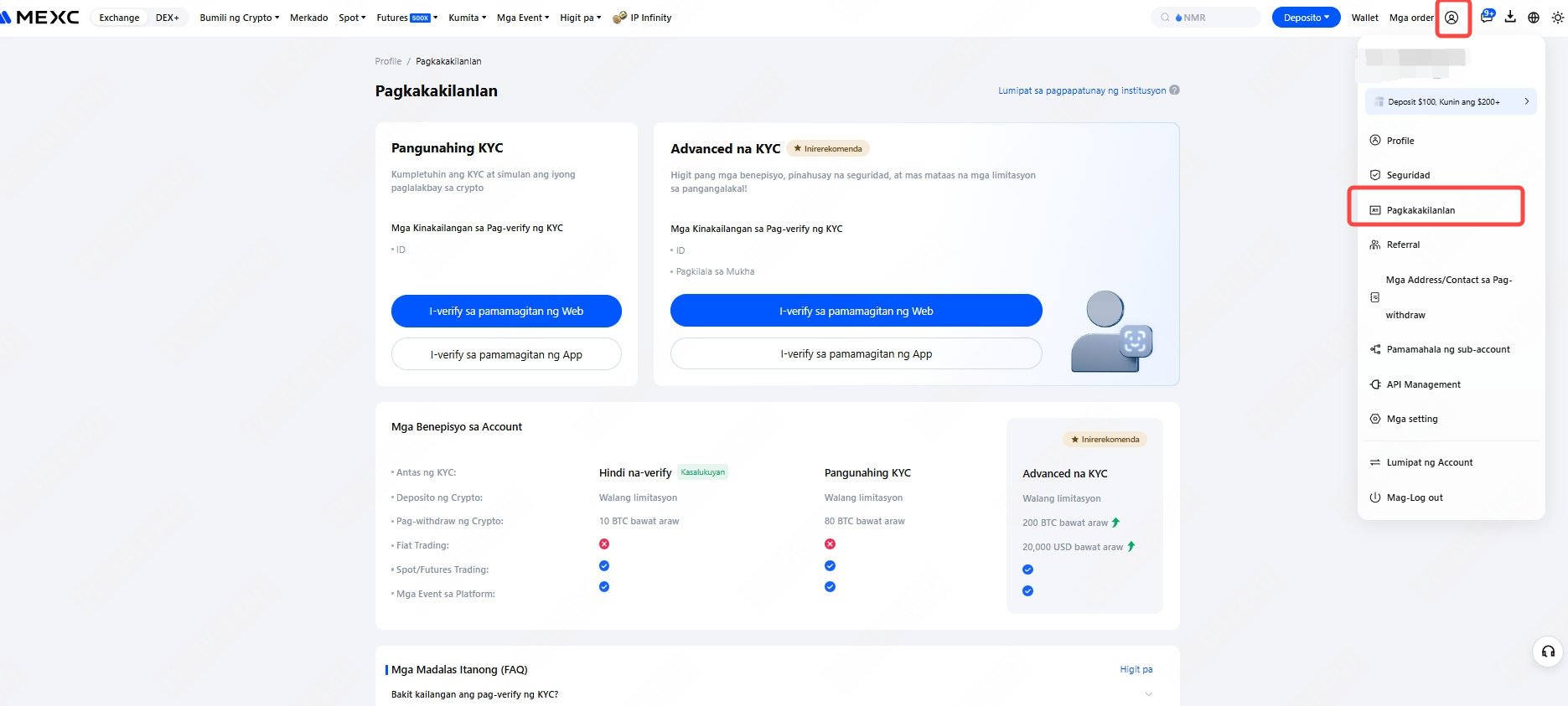
Task: Choose Mag-Log out in the account menu
Action: coord(1414,497)
